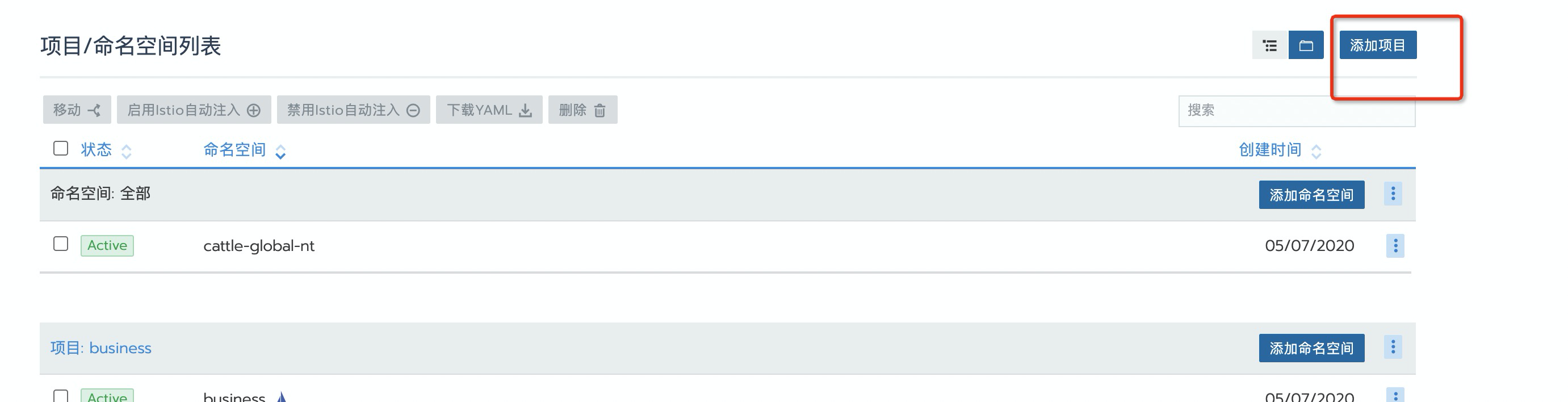Click 禁用Istio自动注入 button

(x=353, y=110)
